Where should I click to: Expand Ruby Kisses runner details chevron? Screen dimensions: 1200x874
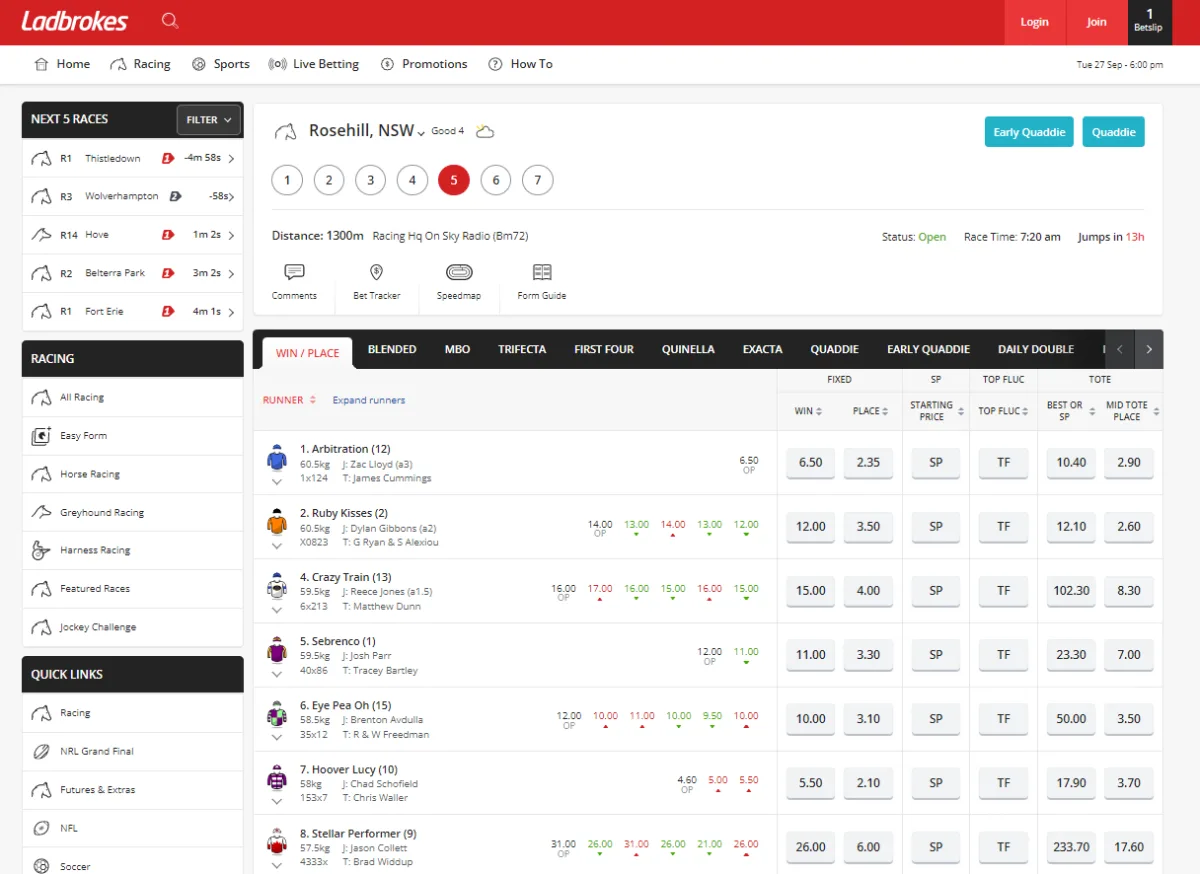277,545
